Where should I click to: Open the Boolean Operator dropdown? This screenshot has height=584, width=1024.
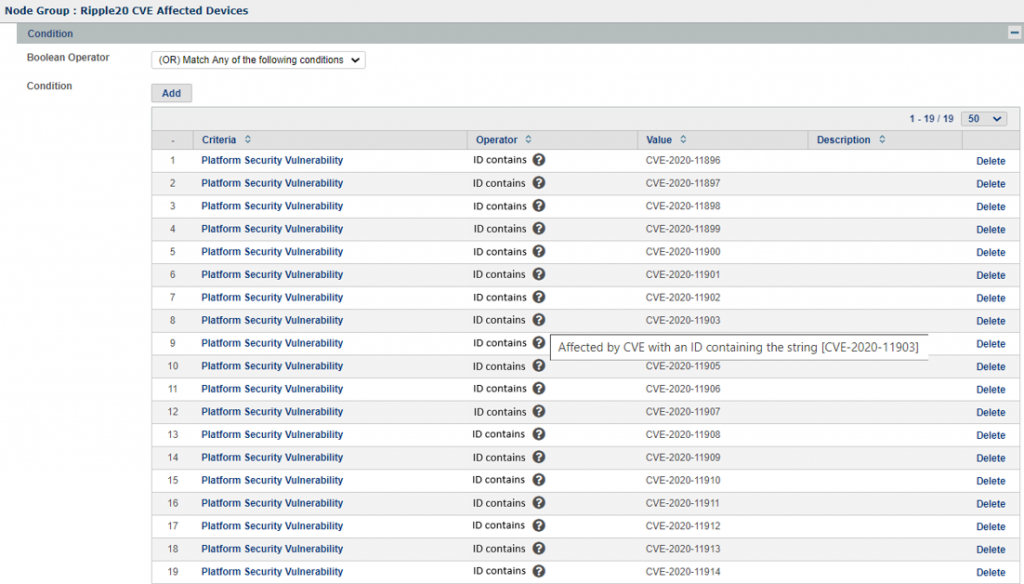(x=258, y=60)
